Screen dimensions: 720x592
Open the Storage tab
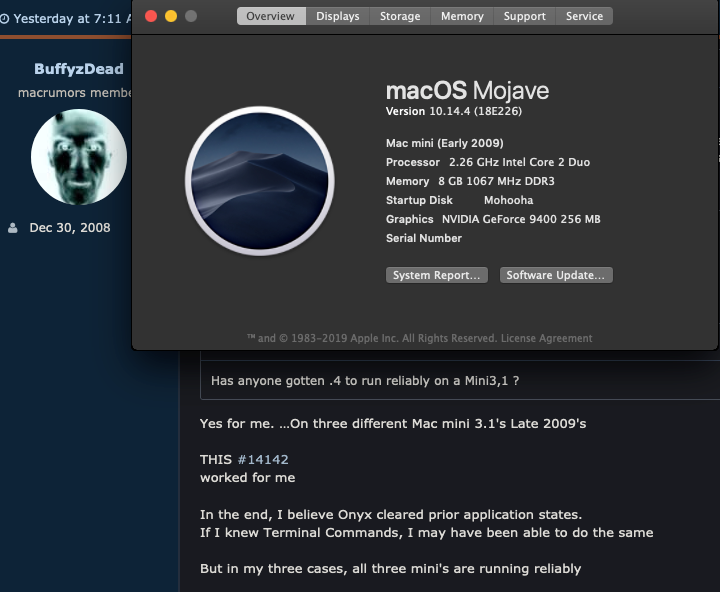[x=400, y=16]
